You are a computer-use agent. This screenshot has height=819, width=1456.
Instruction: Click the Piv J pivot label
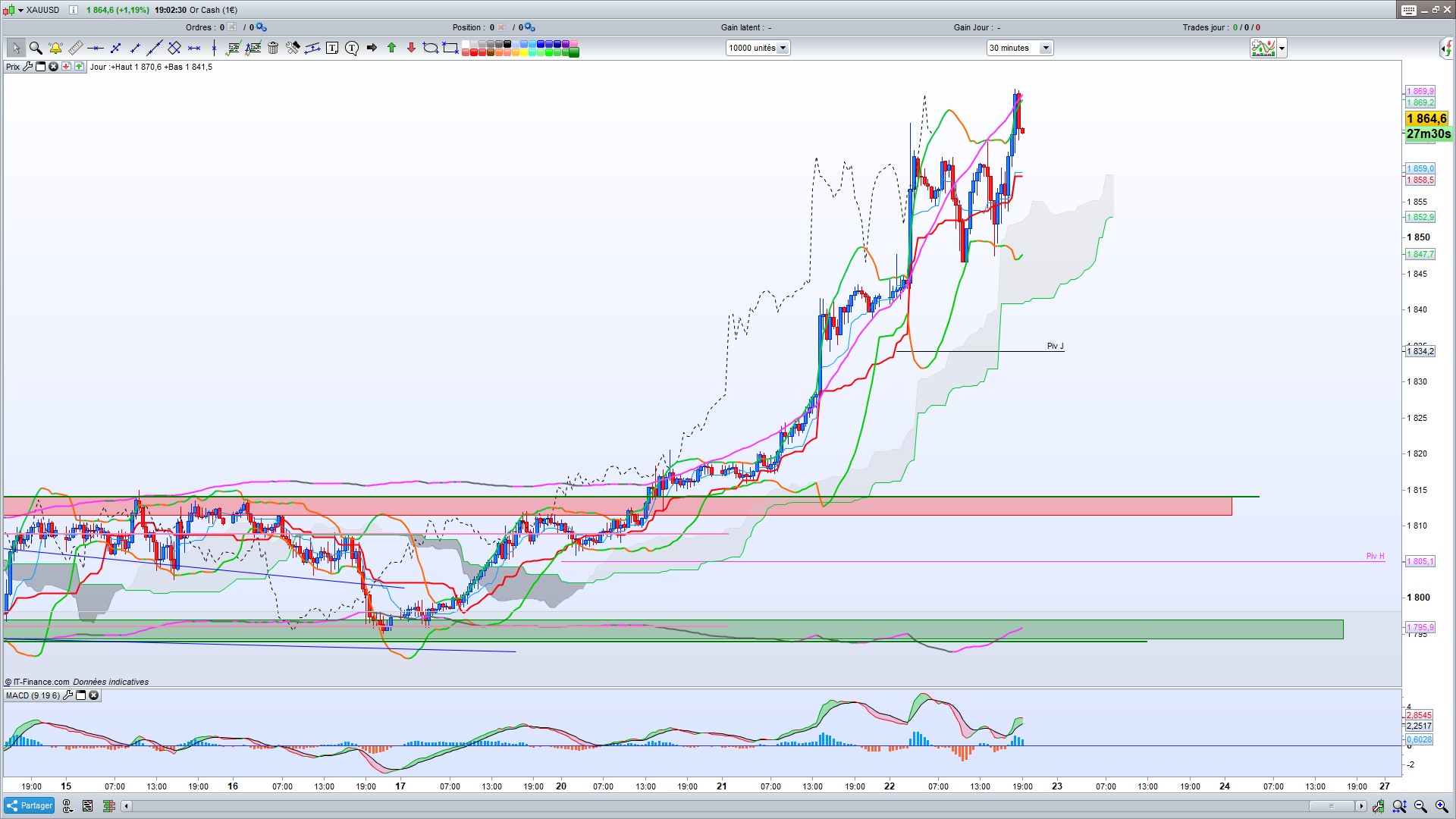(x=1055, y=346)
